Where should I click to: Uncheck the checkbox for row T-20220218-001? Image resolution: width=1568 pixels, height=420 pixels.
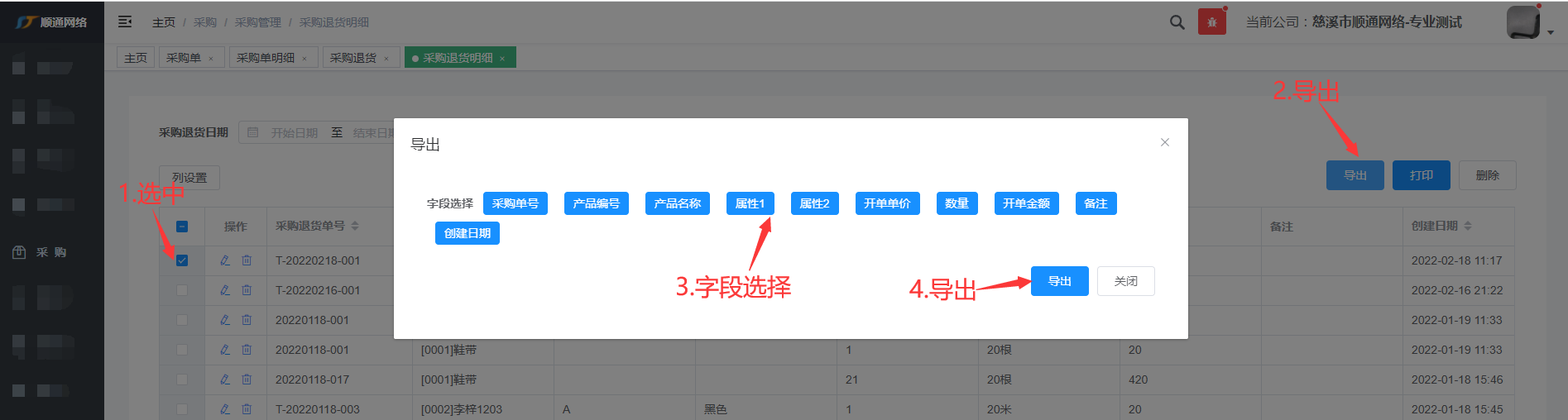[182, 260]
